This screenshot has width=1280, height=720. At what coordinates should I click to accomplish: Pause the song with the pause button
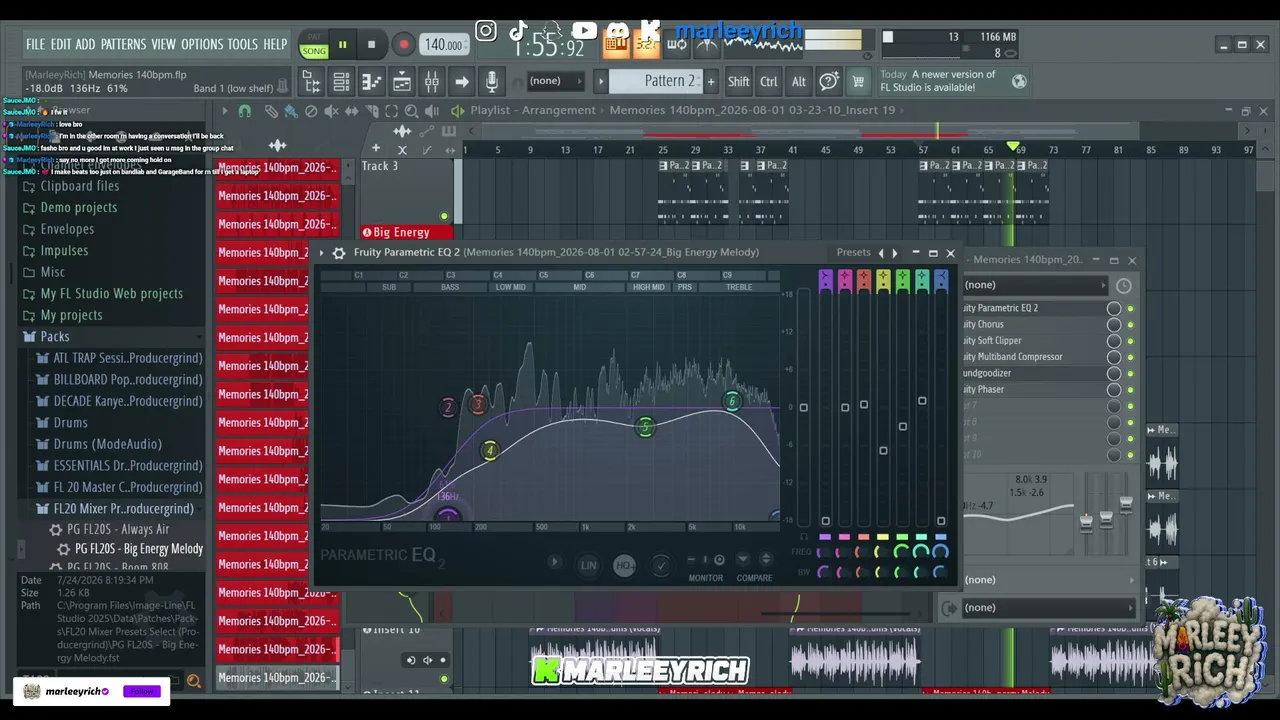[x=342, y=44]
